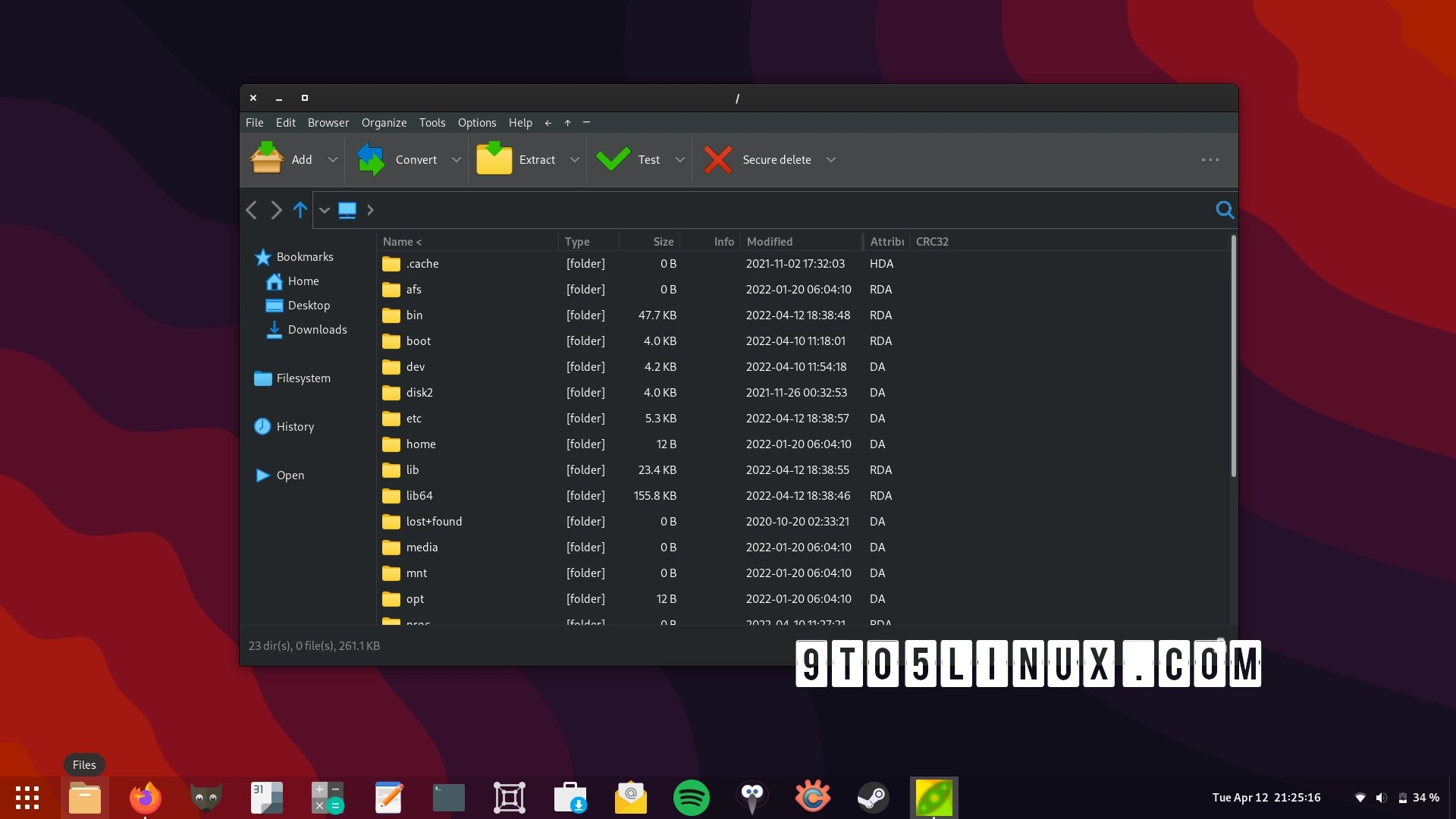Expand the Add tool dropdown arrow

click(332, 159)
